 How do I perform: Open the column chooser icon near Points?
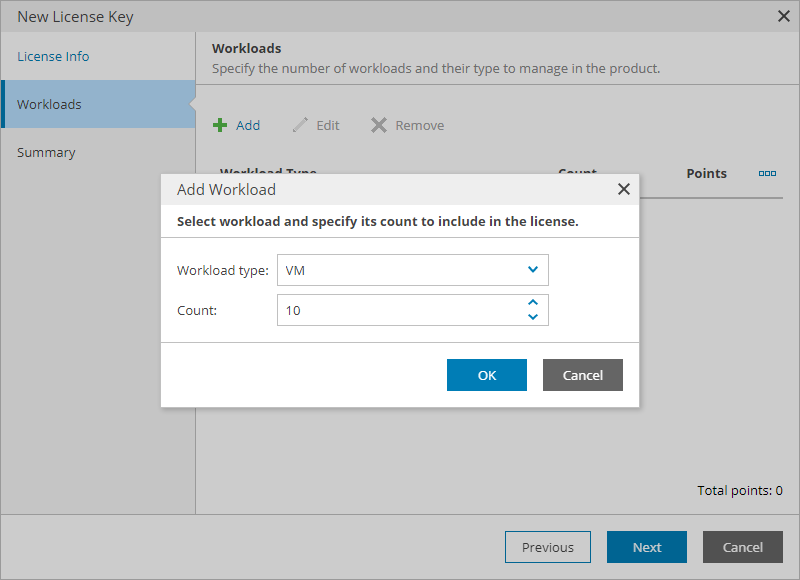click(x=767, y=173)
